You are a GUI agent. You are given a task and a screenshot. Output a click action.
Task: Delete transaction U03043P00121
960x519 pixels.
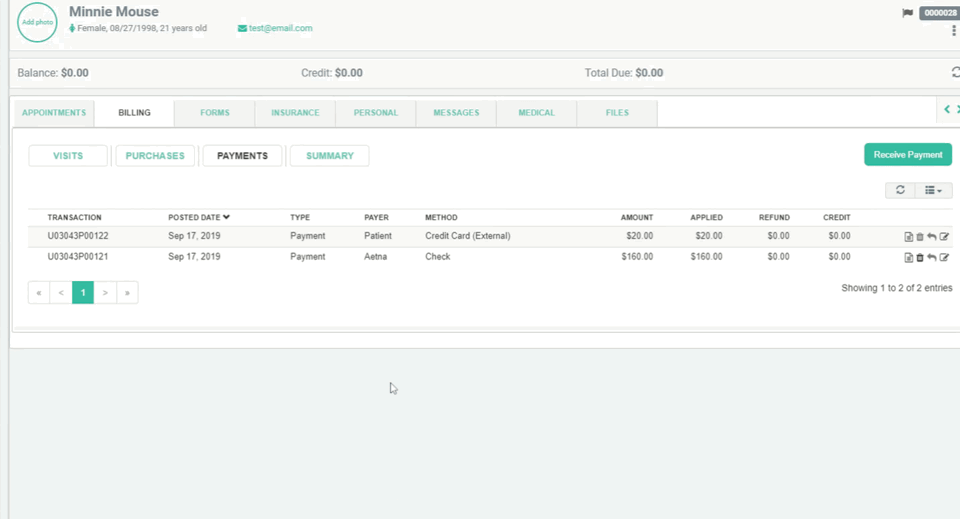click(x=920, y=258)
